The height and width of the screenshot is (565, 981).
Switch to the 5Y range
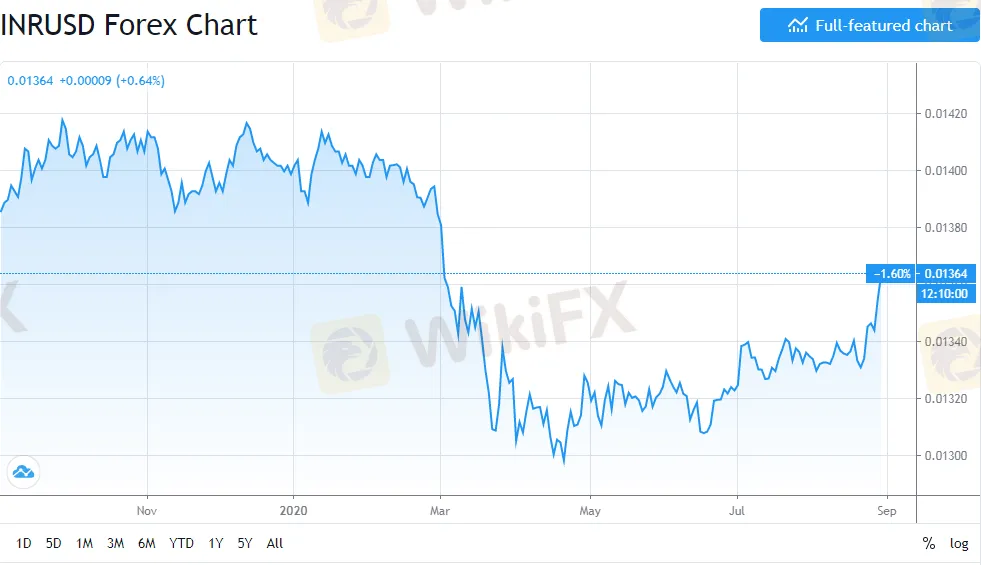coord(245,544)
